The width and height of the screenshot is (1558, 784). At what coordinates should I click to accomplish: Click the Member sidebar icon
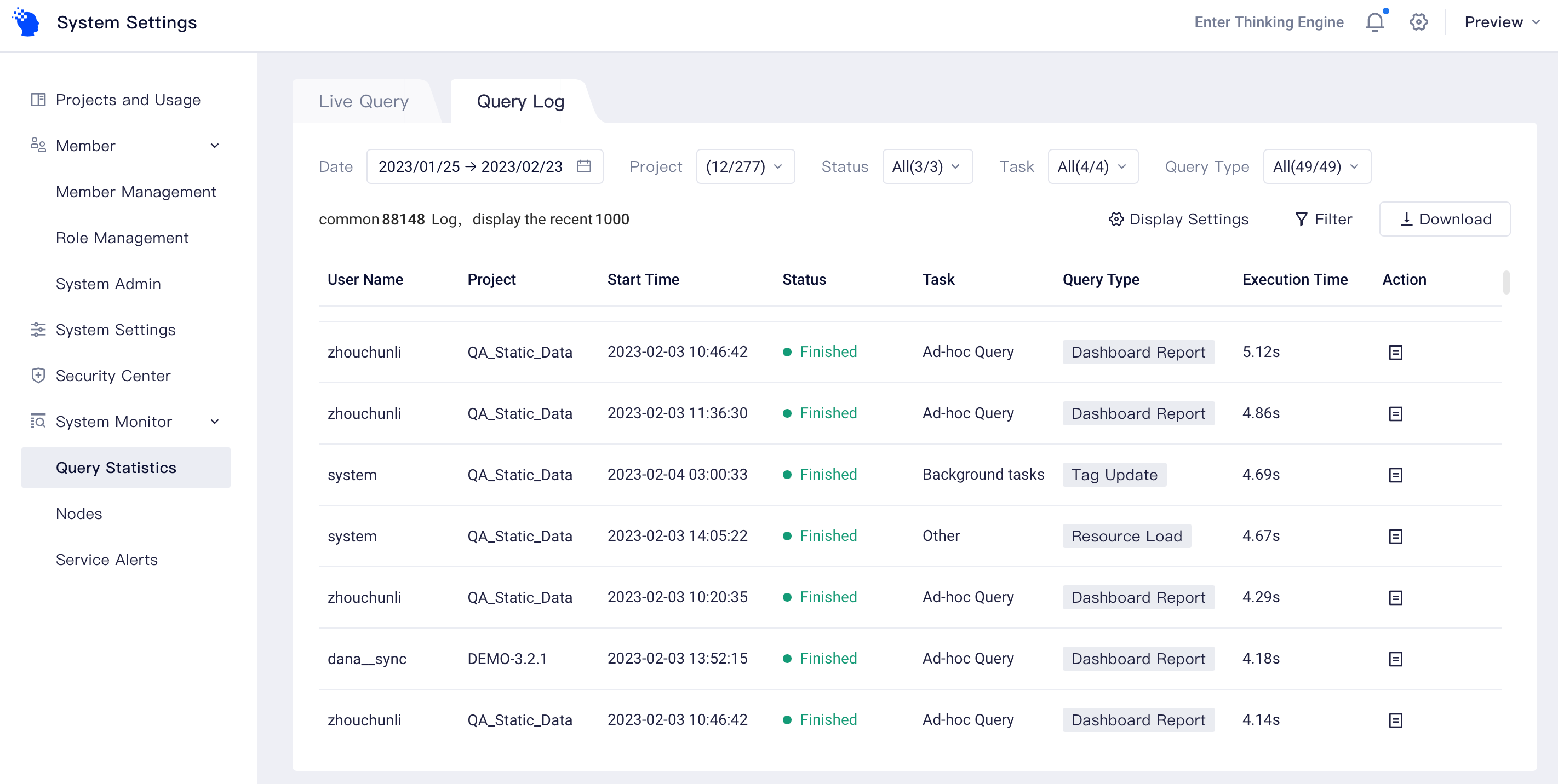[x=38, y=146]
